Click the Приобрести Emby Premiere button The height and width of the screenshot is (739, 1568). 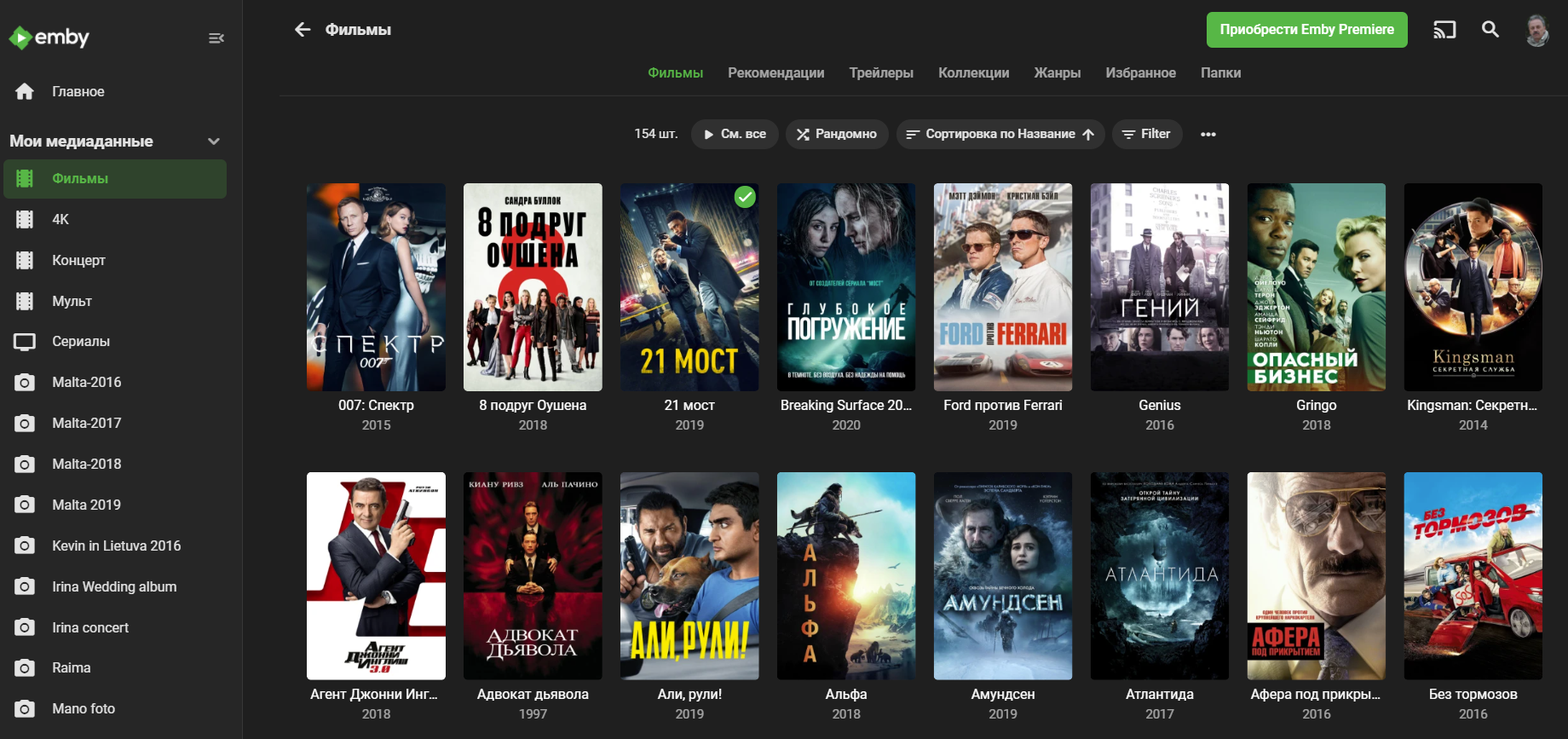click(1306, 30)
